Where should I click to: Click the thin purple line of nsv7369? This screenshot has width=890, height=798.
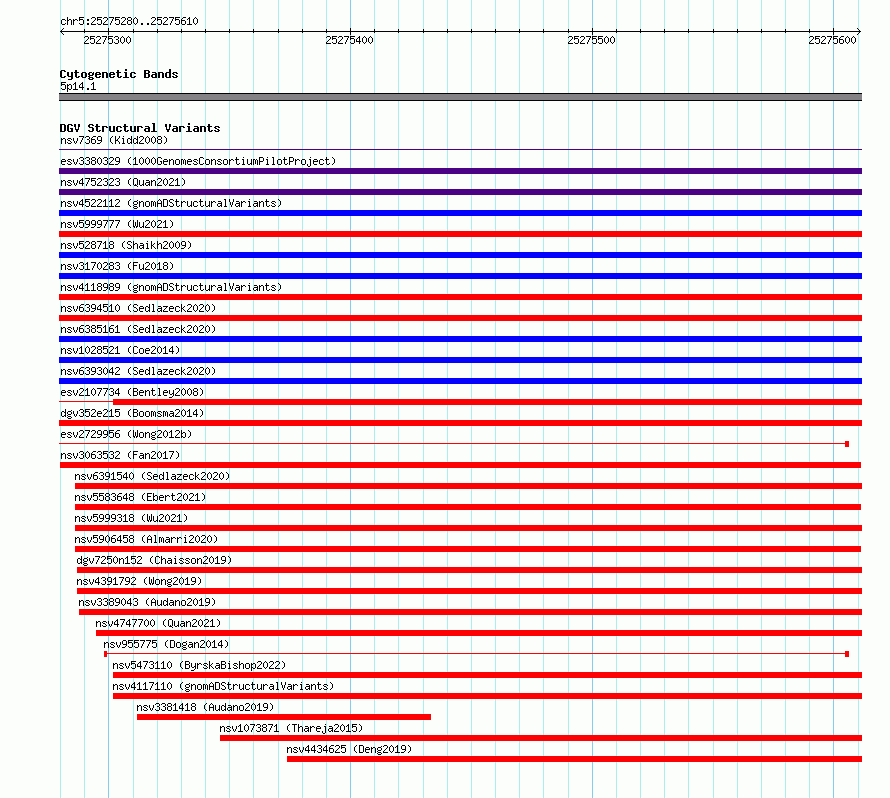click(460, 150)
